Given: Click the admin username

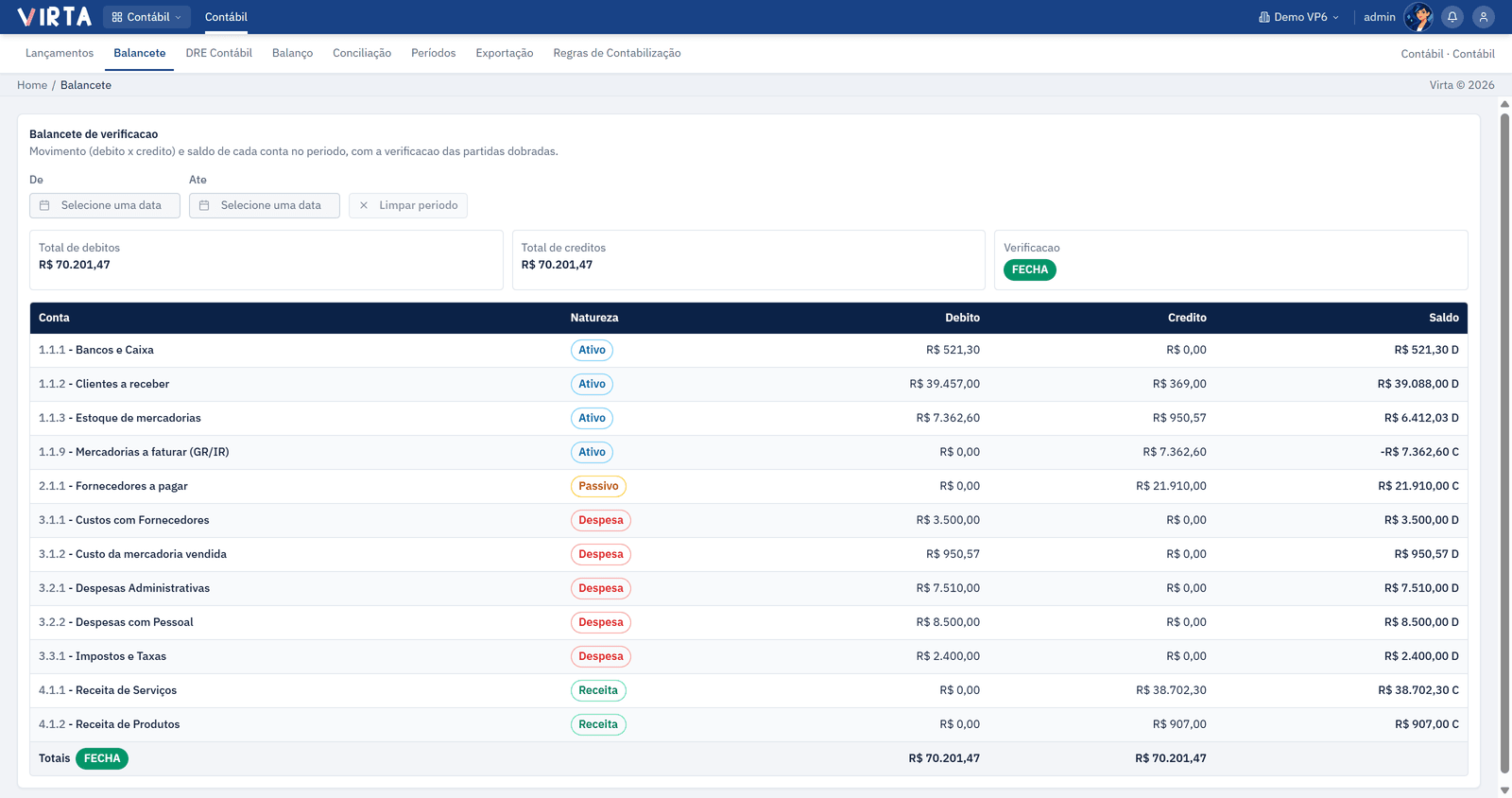Looking at the screenshot, I should click(1380, 17).
